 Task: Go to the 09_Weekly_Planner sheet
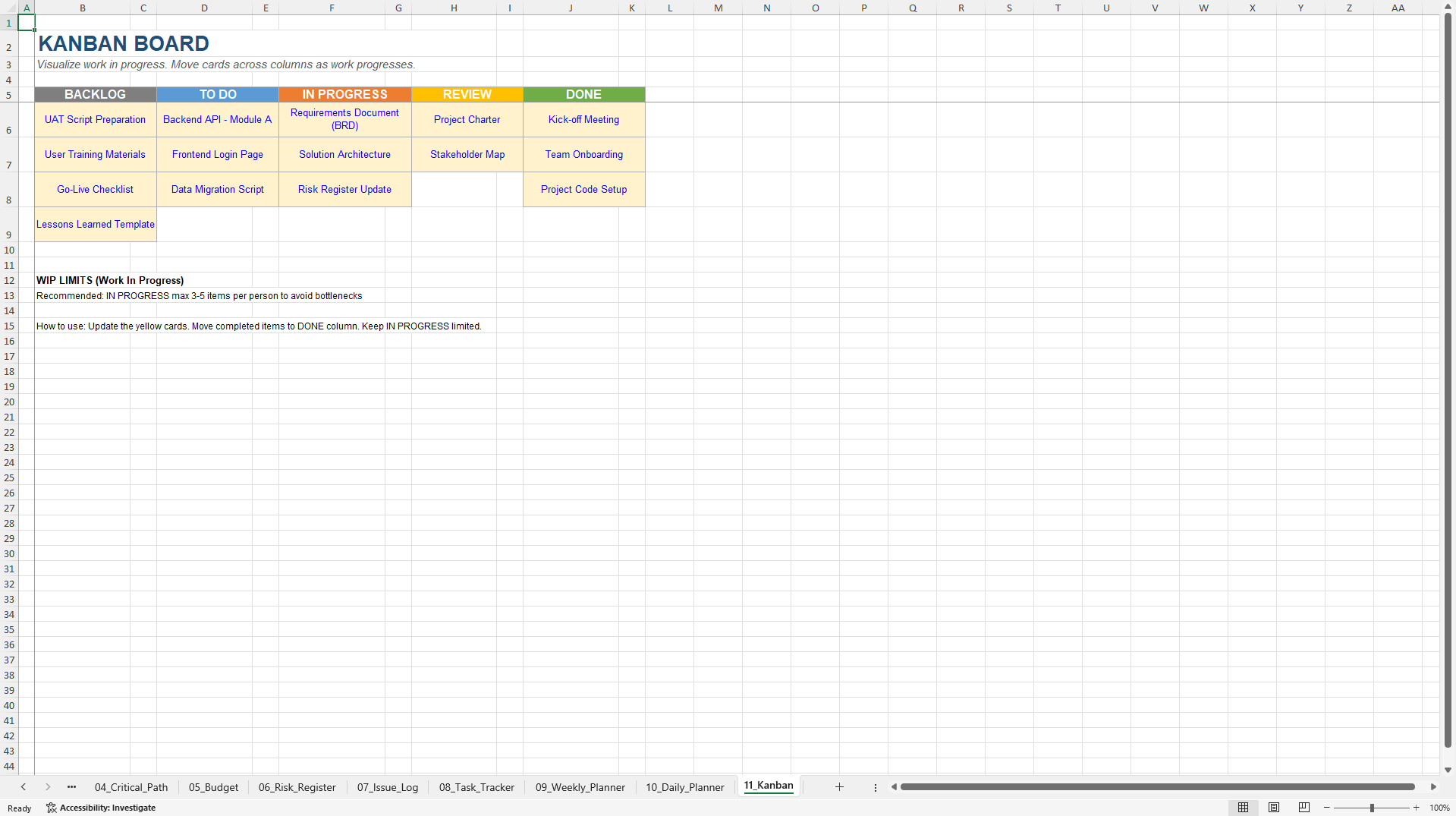click(x=580, y=787)
